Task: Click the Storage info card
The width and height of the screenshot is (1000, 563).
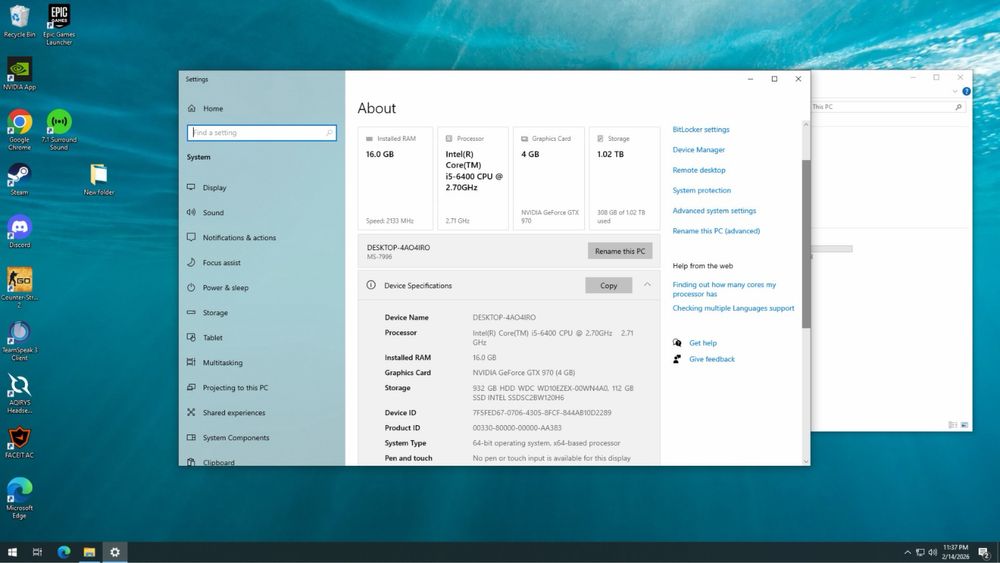Action: 624,178
